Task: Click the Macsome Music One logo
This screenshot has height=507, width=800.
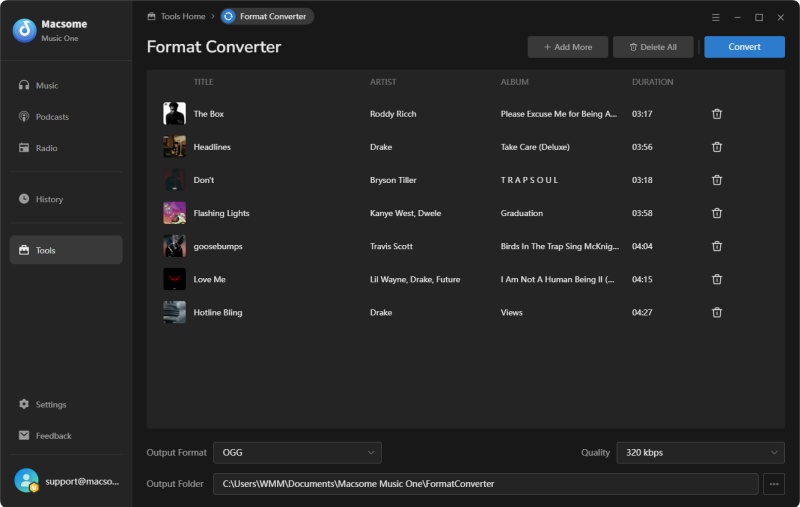Action: coord(24,31)
